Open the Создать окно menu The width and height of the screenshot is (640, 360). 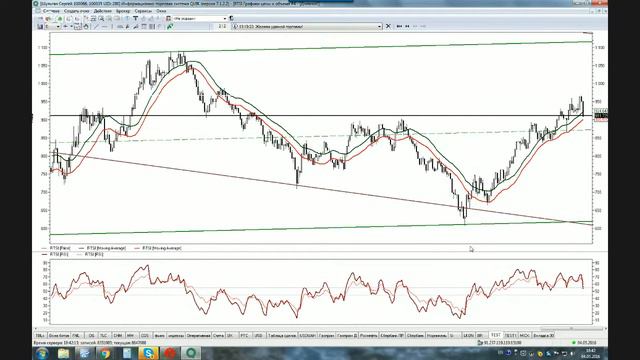(76, 11)
